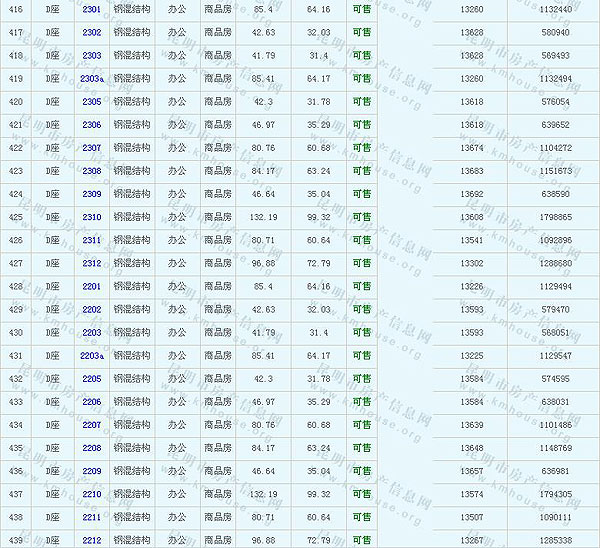The image size is (600, 548).
Task: Select area value 132.19 in row 437
Action: [x=264, y=494]
